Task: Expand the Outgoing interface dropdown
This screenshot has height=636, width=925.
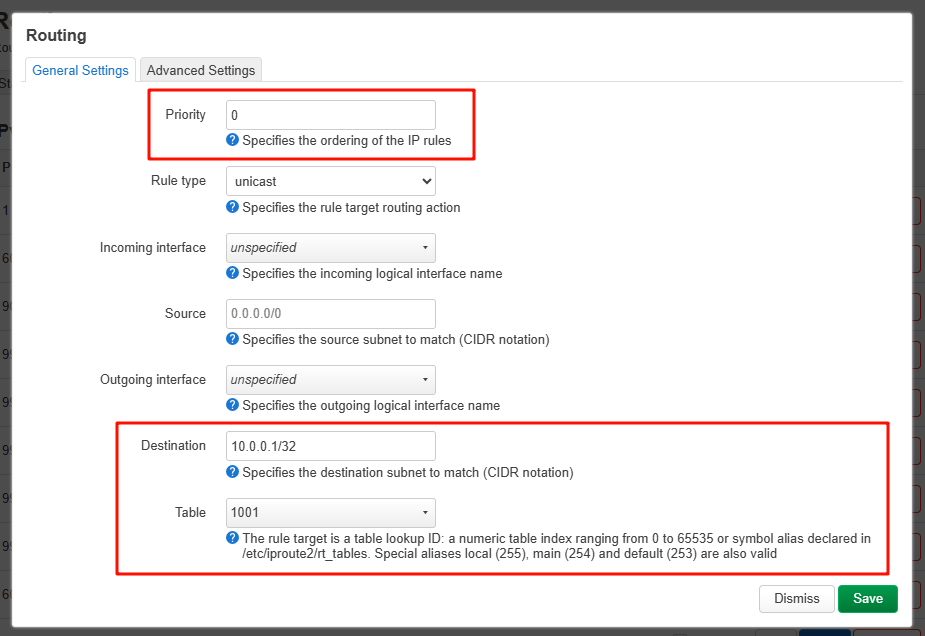Action: pyautogui.click(x=331, y=380)
